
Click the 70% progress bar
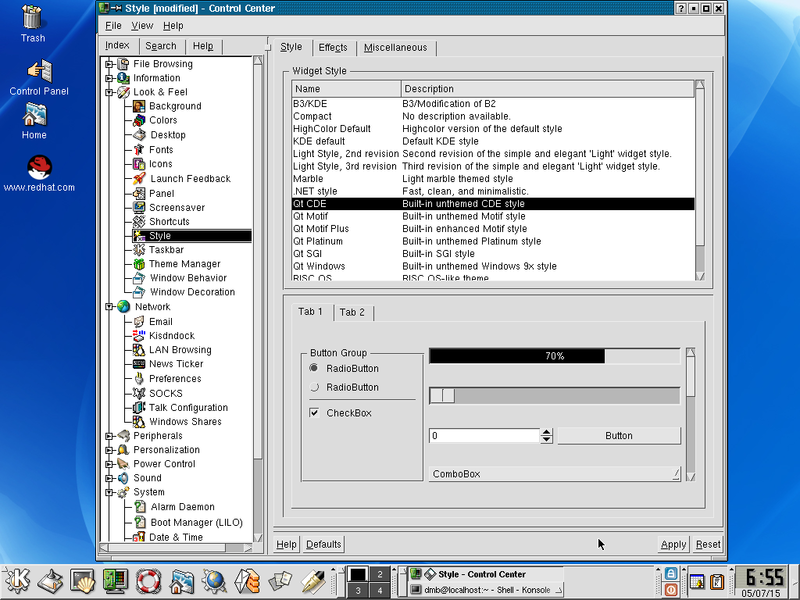pyautogui.click(x=555, y=356)
